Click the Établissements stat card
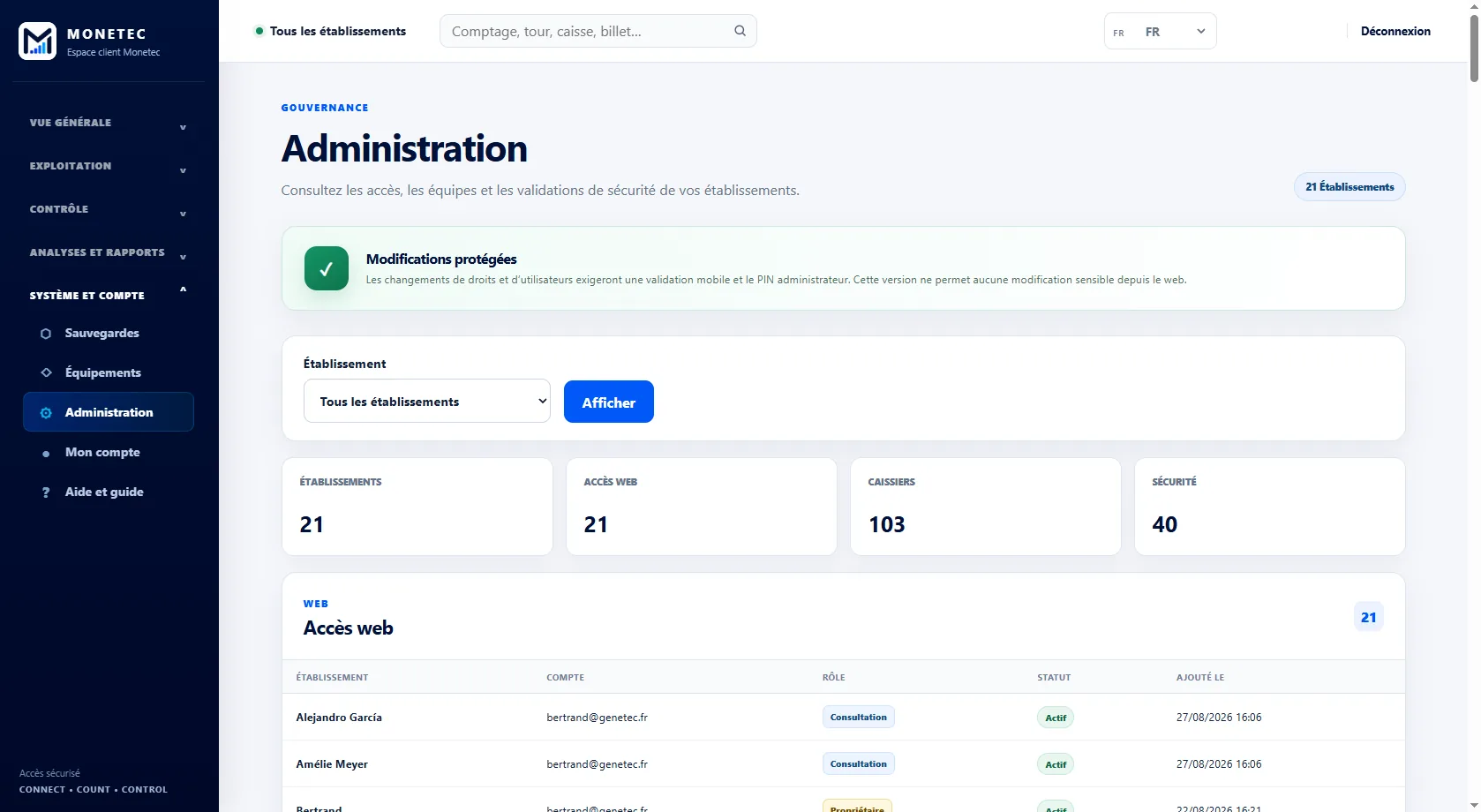This screenshot has height=812, width=1481. [x=417, y=507]
